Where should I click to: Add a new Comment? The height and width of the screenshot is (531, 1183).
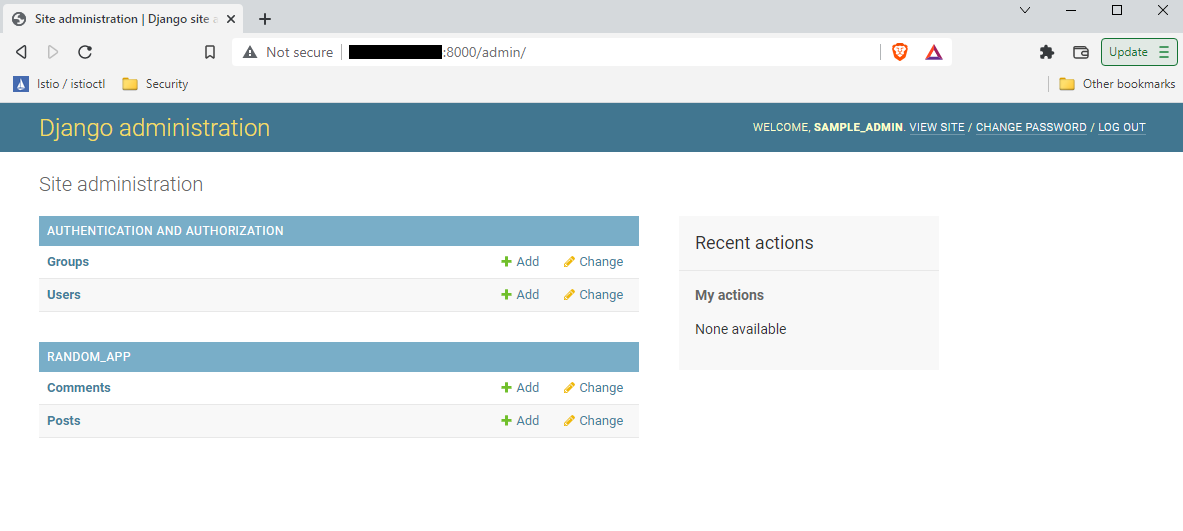[521, 388]
